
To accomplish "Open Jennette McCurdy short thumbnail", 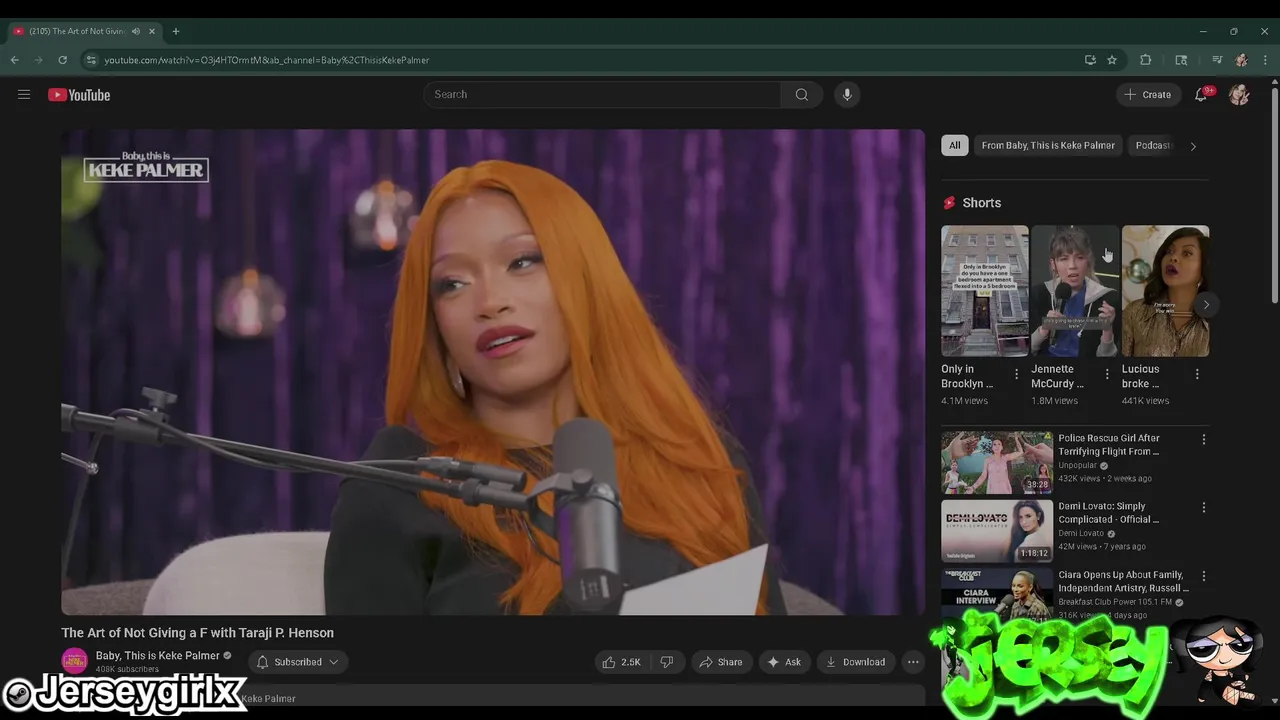I will (x=1075, y=291).
